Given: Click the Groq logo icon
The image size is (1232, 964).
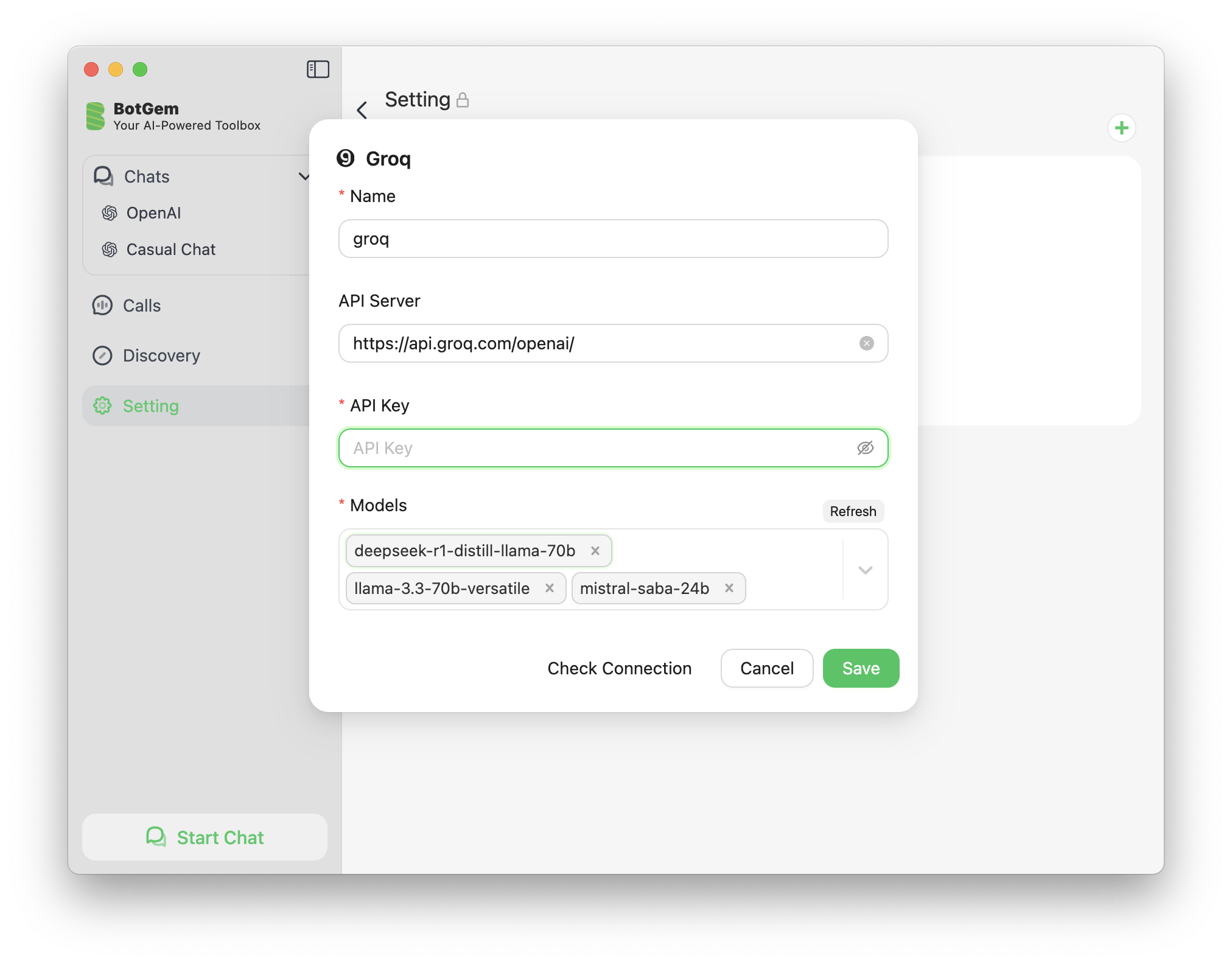Looking at the screenshot, I should click(x=346, y=158).
